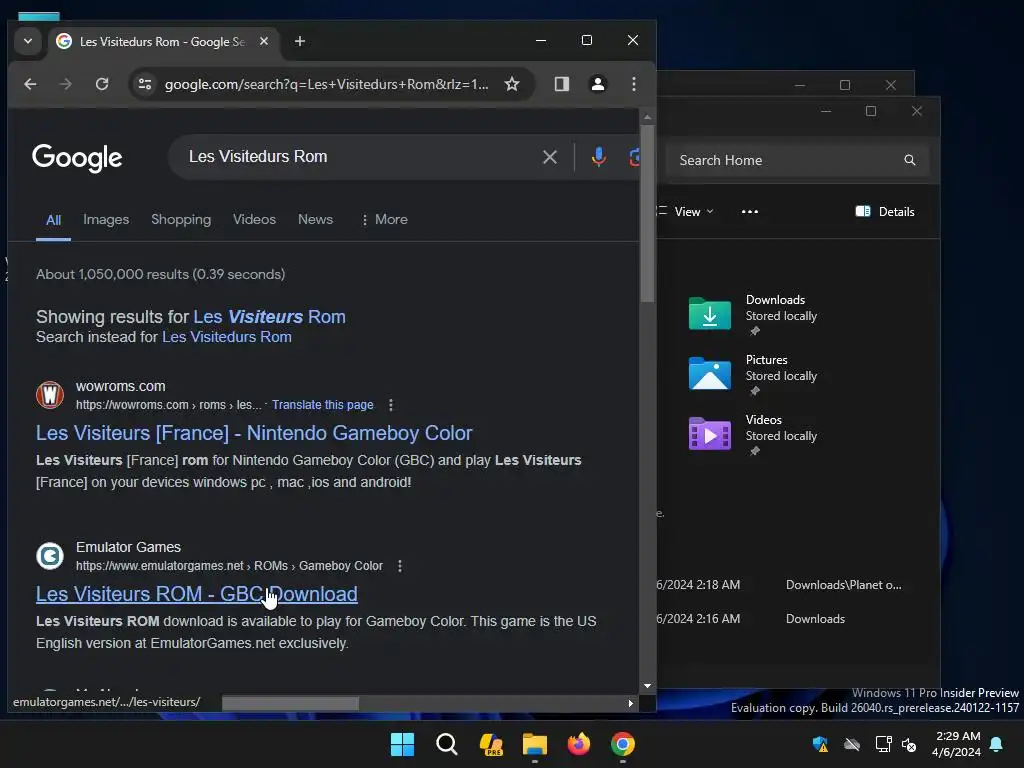This screenshot has height=768, width=1024.
Task: Open Windows taskbar Search
Action: pyautogui.click(x=447, y=744)
